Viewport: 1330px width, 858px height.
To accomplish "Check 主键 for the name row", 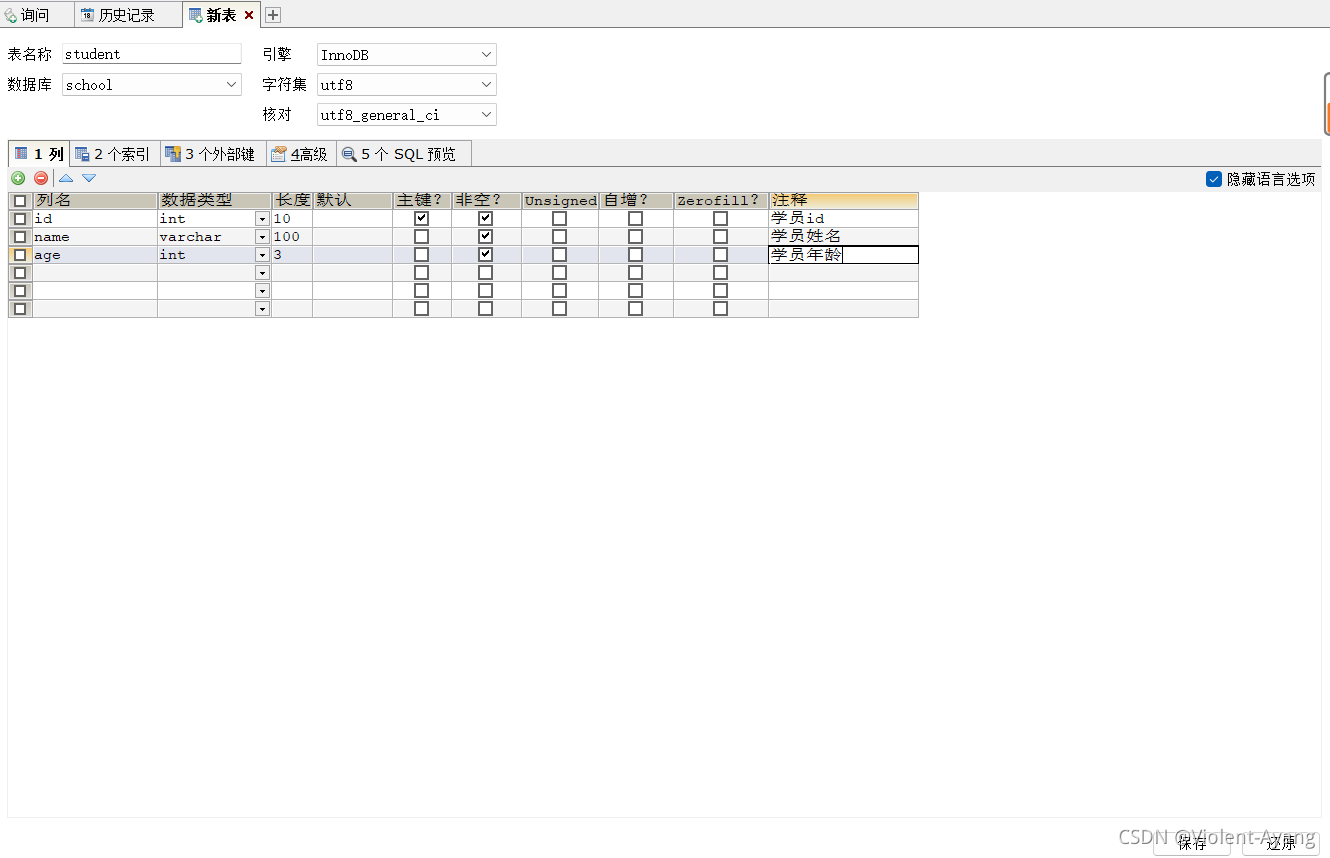I will point(421,236).
